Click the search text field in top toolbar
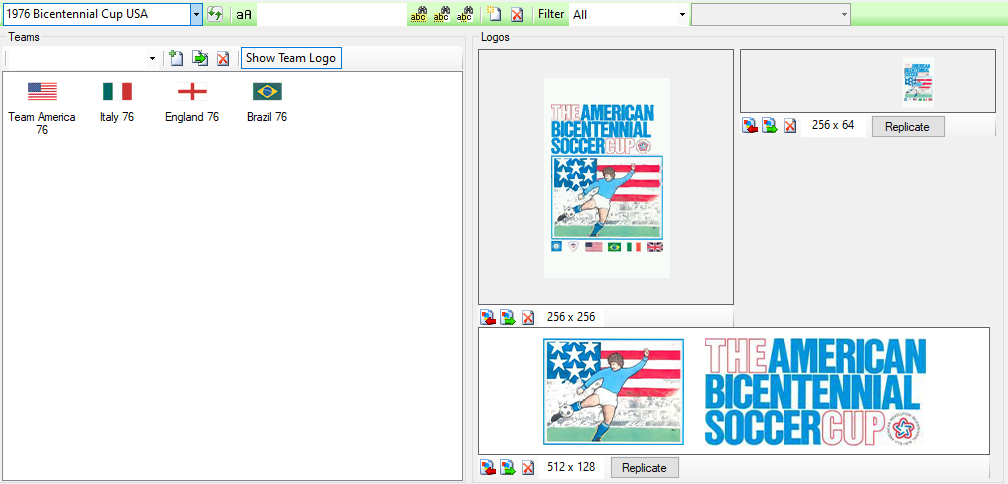Image resolution: width=1008 pixels, height=484 pixels. pyautogui.click(x=332, y=14)
